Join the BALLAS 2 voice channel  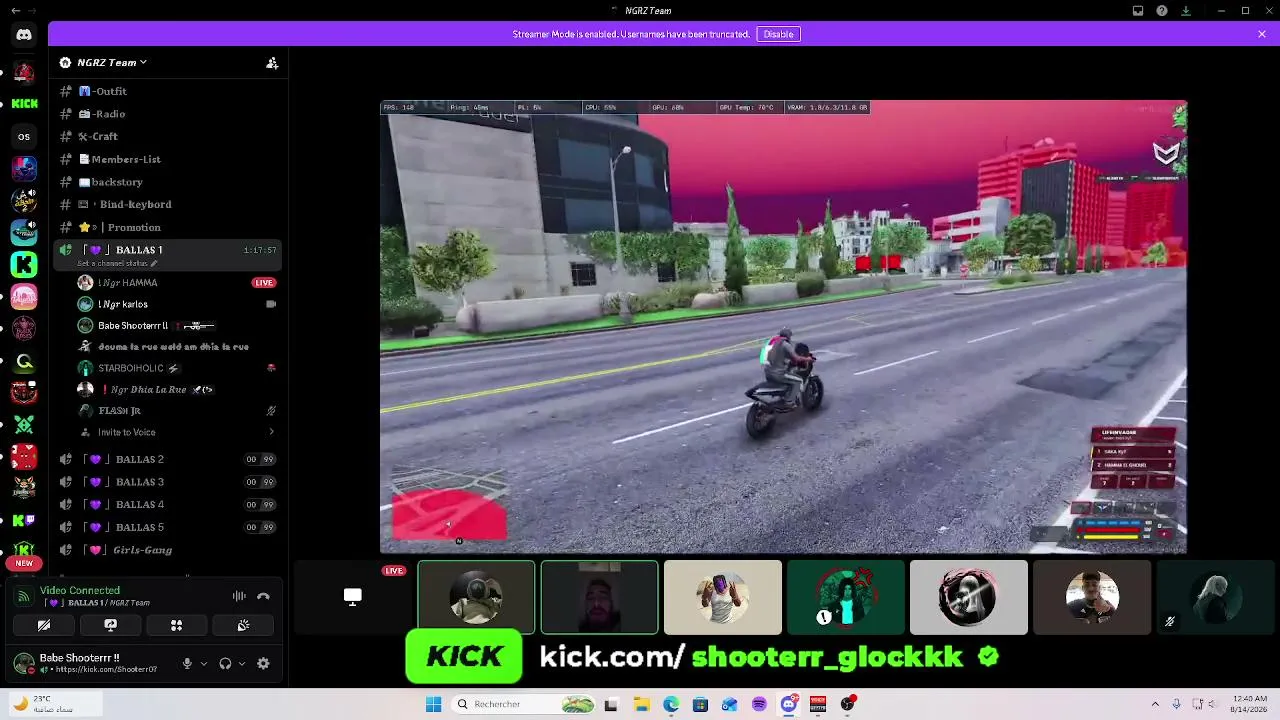(168, 459)
